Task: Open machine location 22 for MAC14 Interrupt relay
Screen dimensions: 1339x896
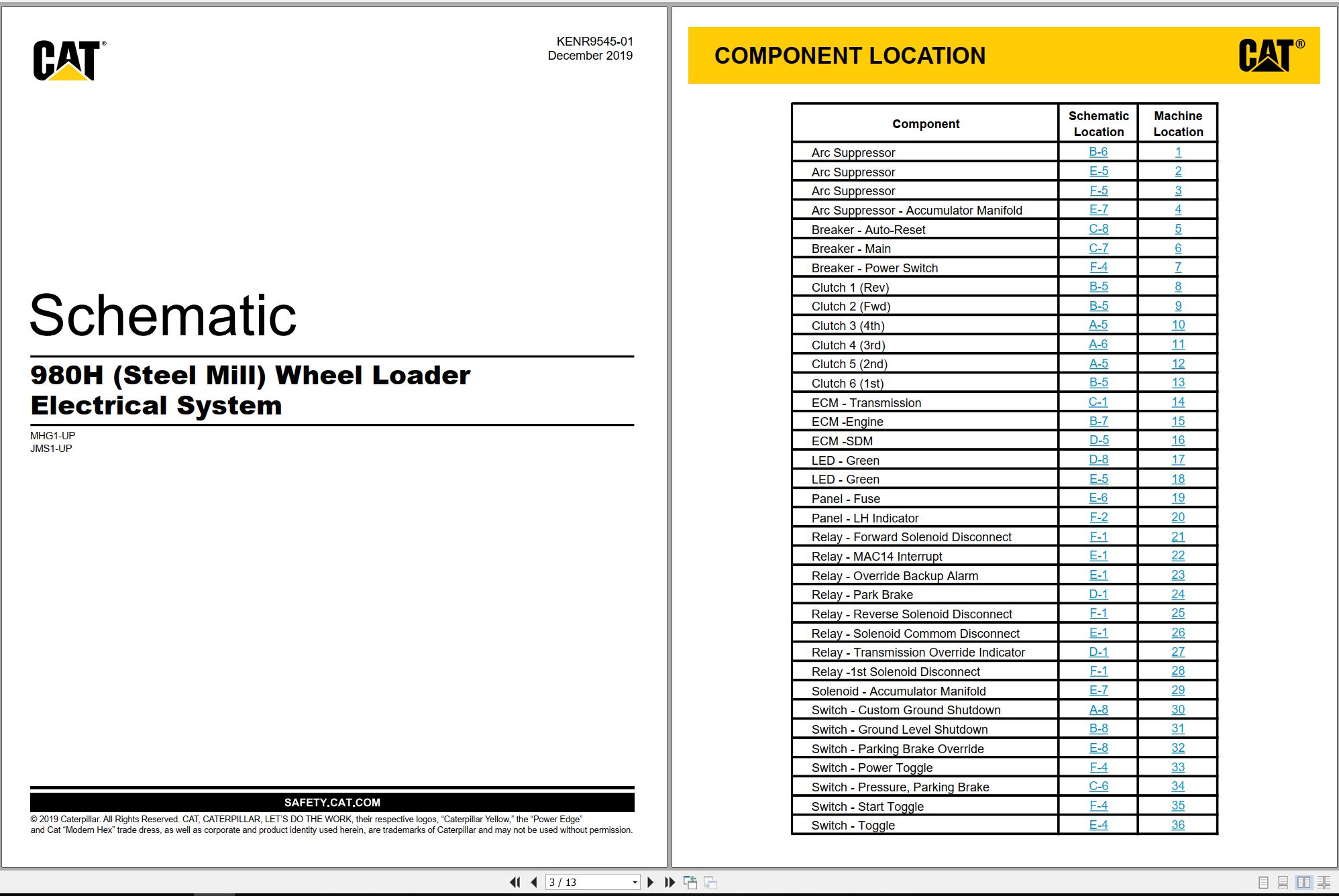Action: click(1178, 555)
